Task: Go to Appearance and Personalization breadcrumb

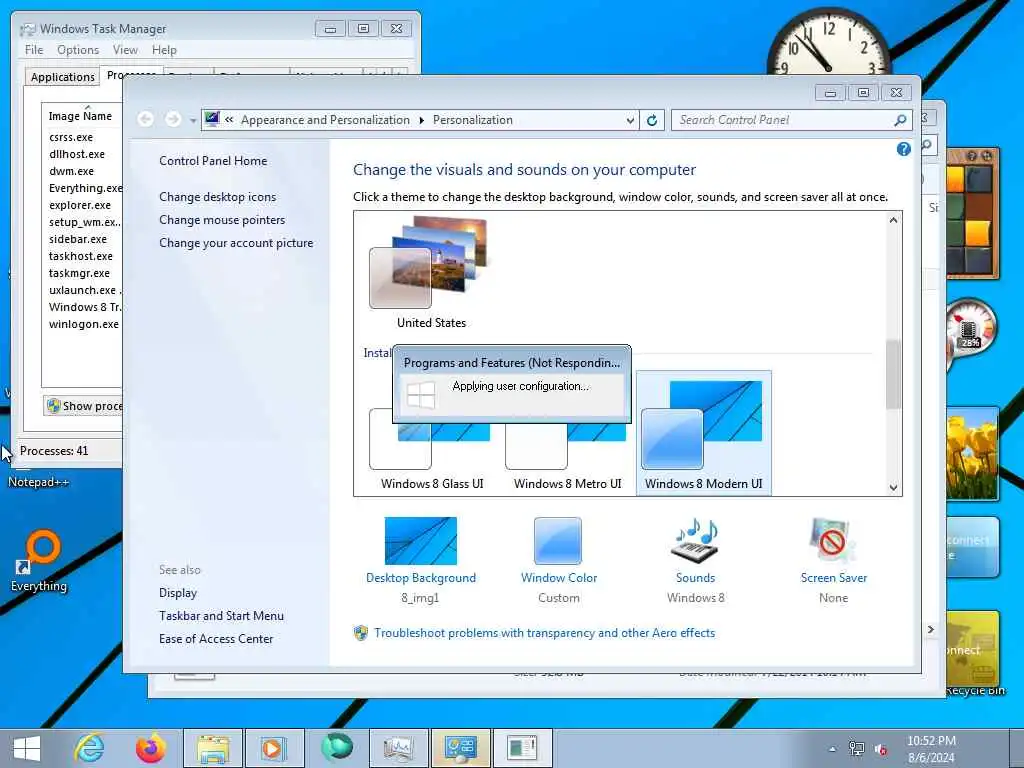Action: [x=325, y=120]
